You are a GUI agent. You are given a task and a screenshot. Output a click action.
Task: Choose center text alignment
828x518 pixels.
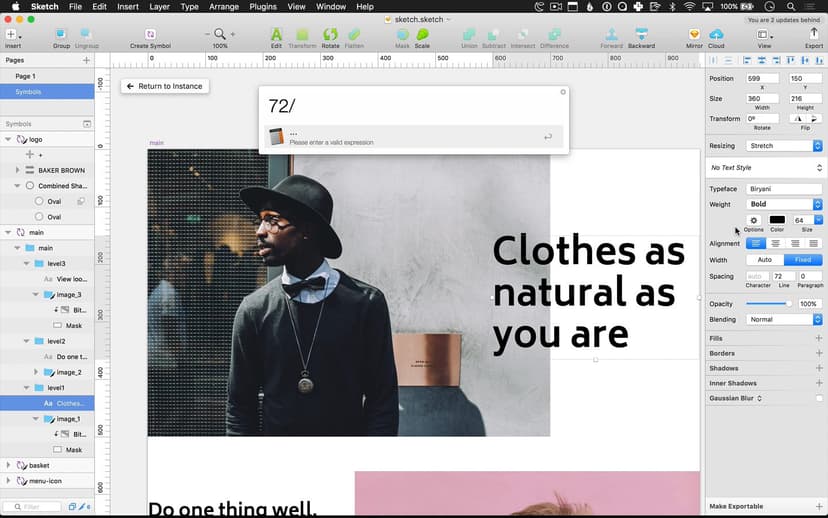[x=776, y=243]
